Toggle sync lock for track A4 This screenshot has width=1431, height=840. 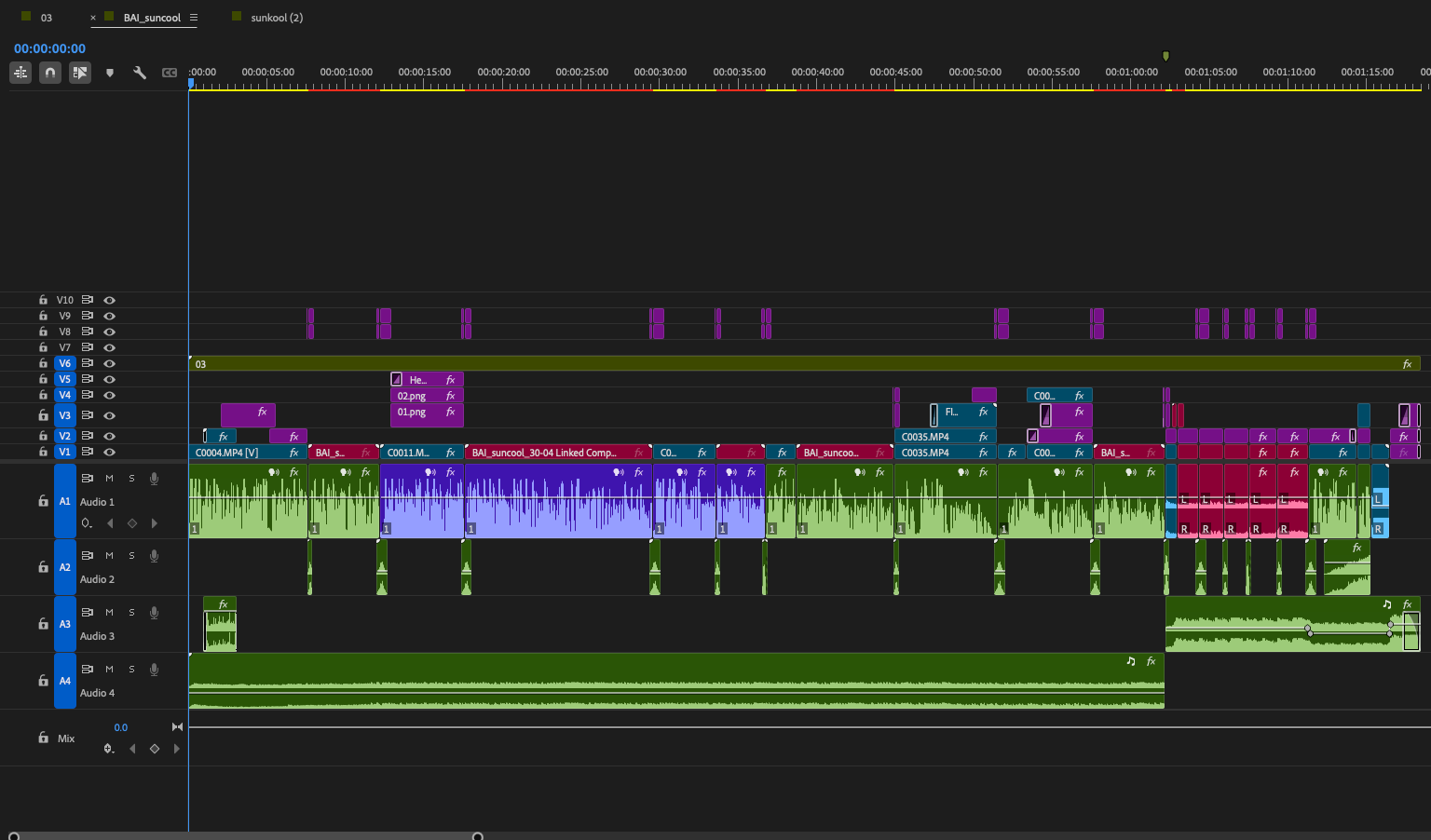[x=87, y=670]
